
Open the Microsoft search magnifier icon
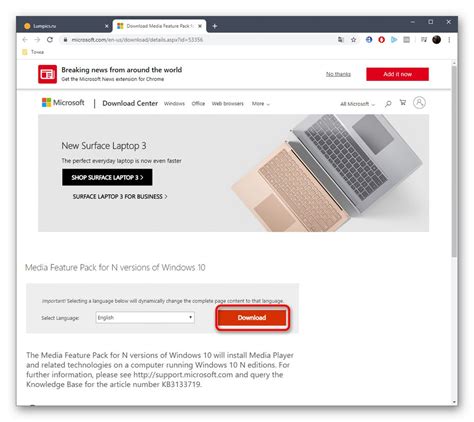(x=388, y=104)
